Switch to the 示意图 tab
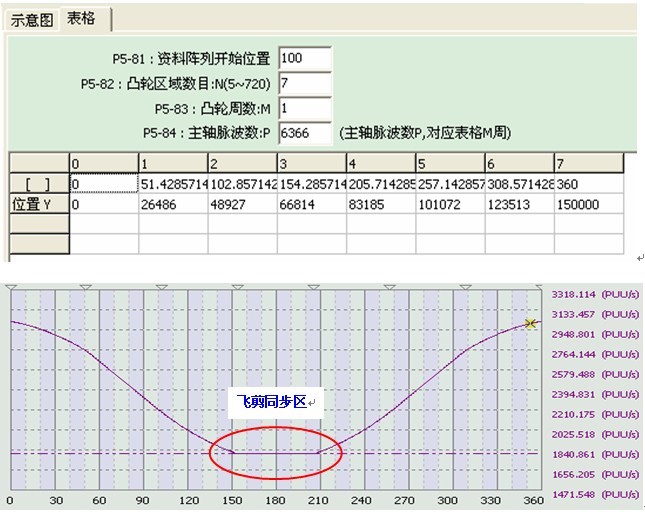The image size is (645, 515). tap(32, 19)
